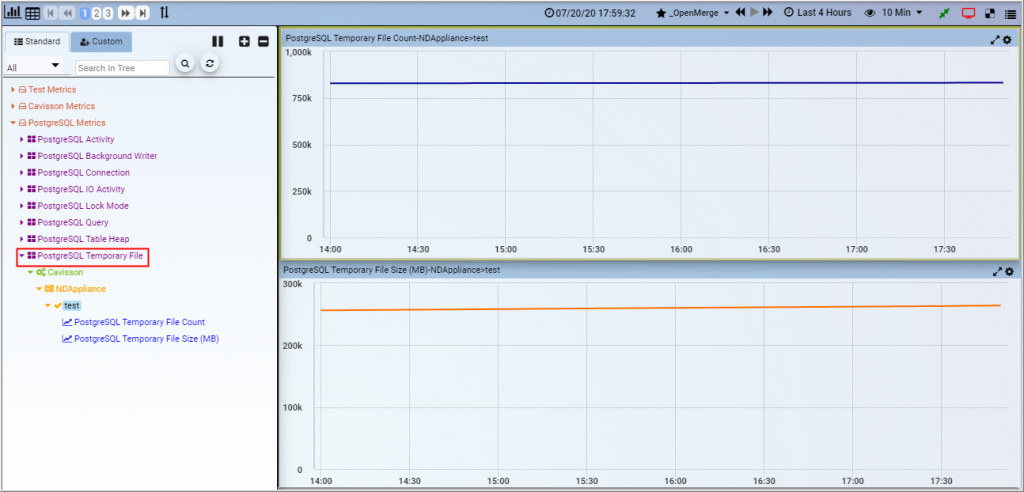Click the eye view-by icon
The height and width of the screenshot is (492, 1024).
(870, 13)
